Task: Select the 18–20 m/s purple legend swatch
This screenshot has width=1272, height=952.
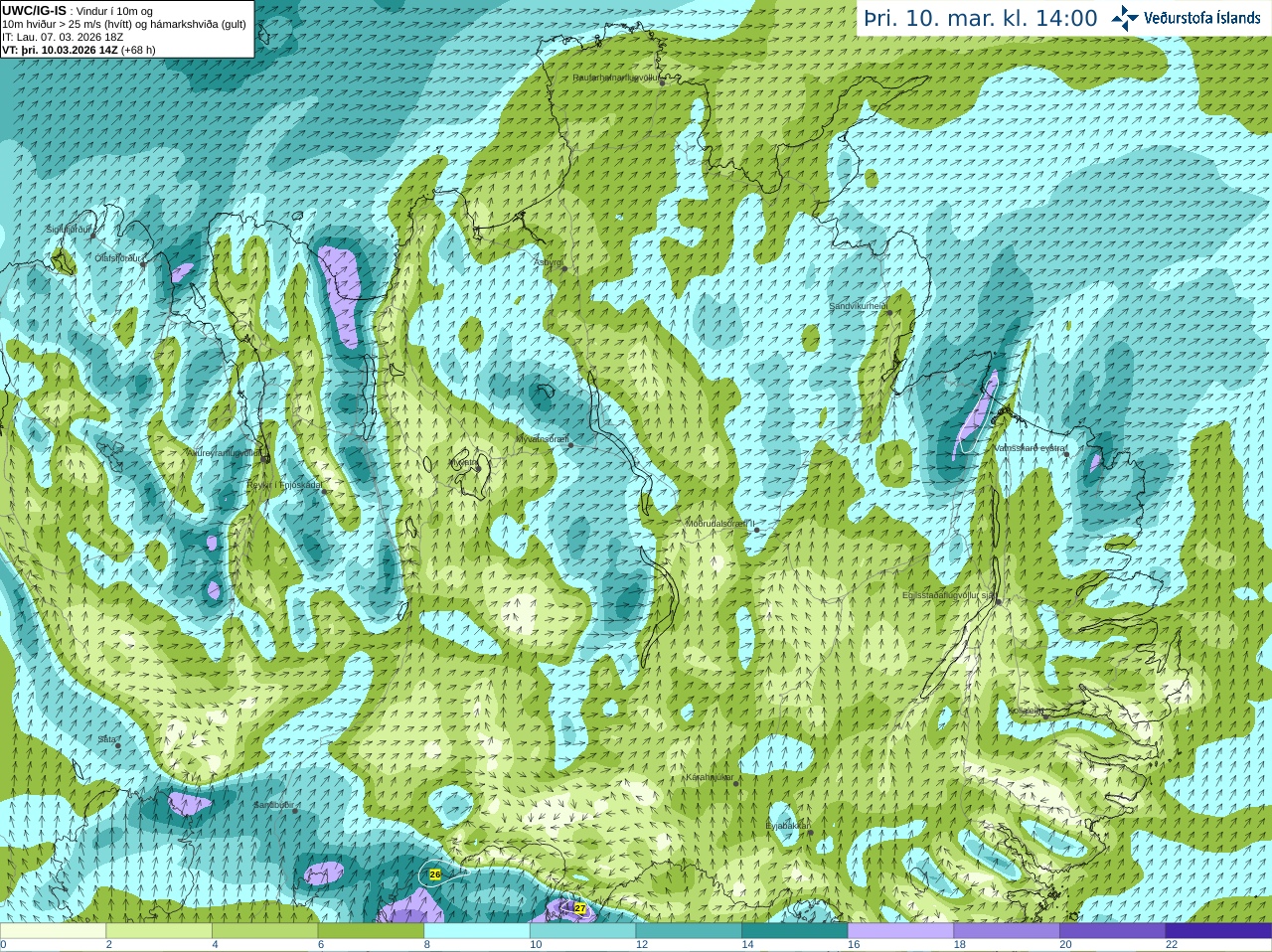Action: pyautogui.click(x=1007, y=931)
